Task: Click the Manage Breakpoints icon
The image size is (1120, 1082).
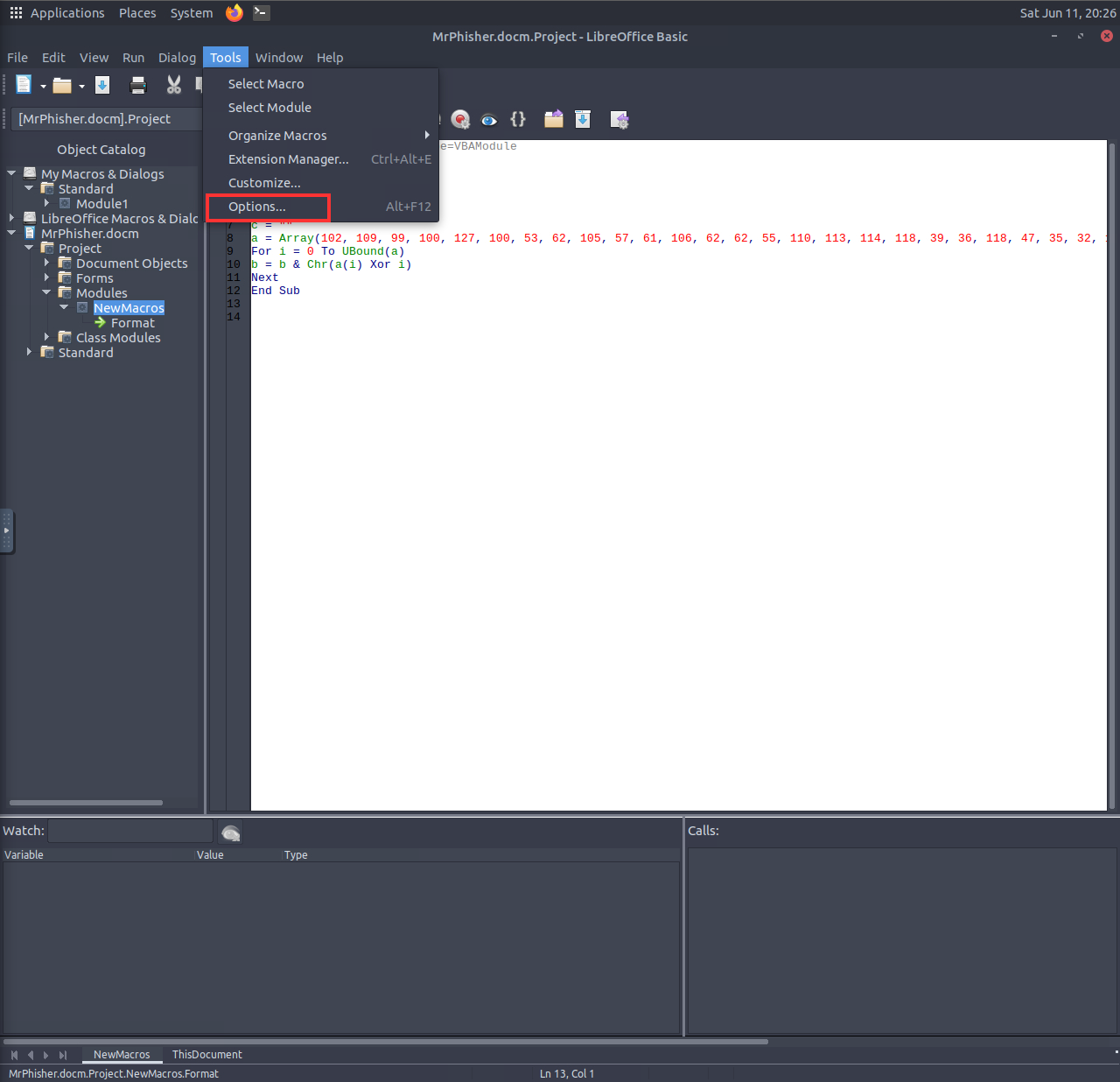Action: point(460,119)
